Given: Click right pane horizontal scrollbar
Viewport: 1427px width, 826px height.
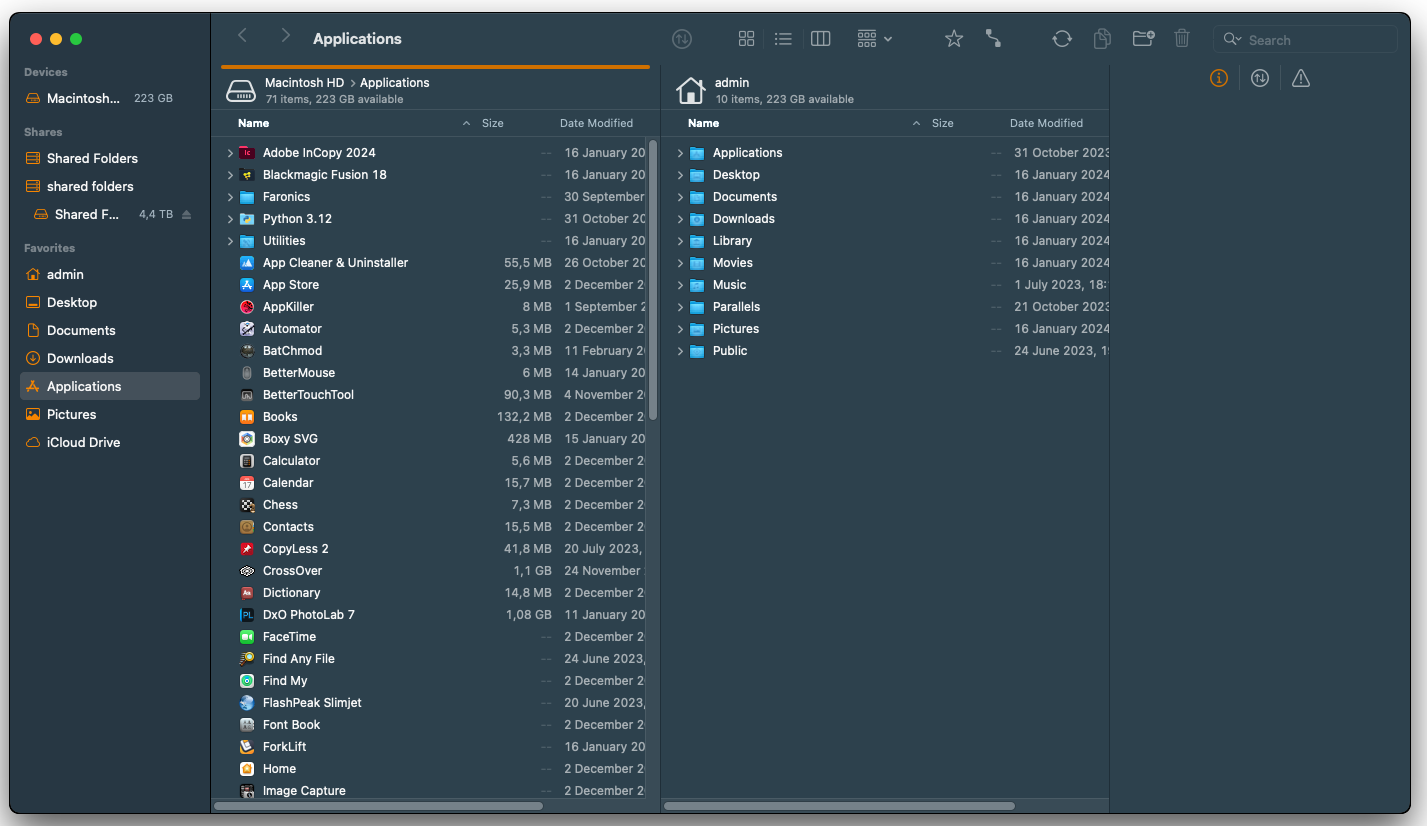Looking at the screenshot, I should 839,805.
